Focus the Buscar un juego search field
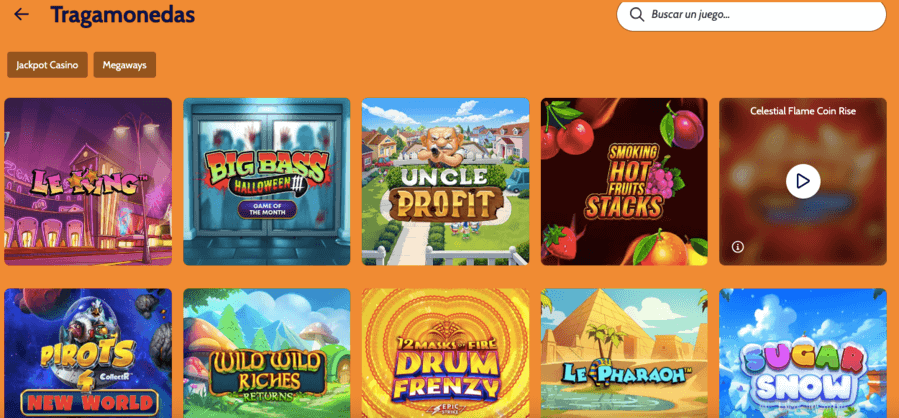 click(751, 15)
